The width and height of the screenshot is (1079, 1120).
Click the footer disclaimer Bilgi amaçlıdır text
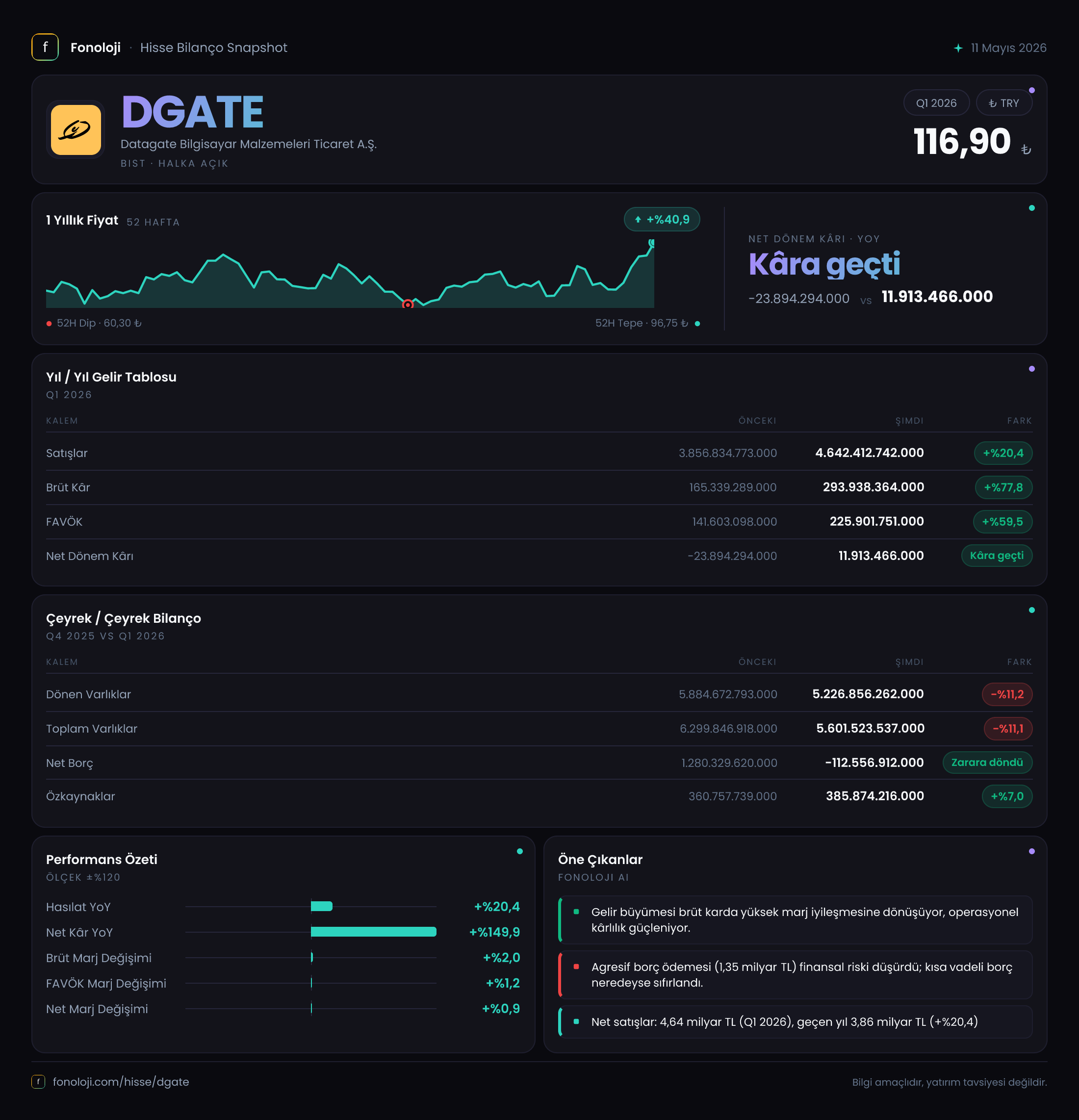pos(949,1082)
